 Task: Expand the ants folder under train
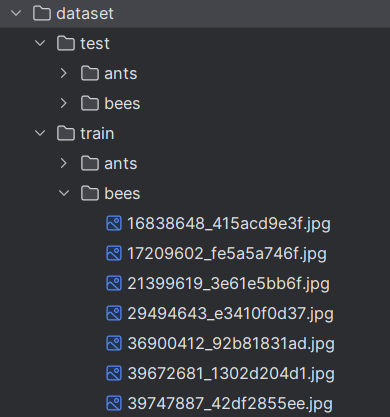click(x=64, y=163)
